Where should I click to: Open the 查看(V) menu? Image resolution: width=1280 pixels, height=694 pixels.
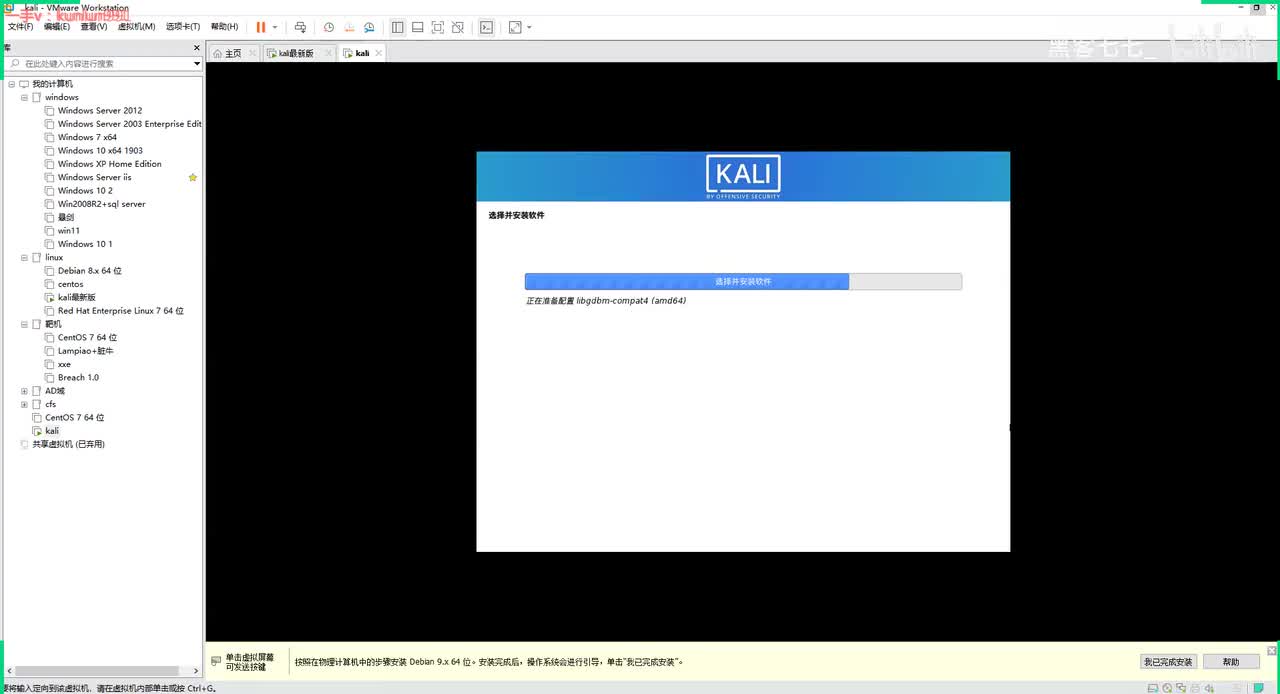(94, 27)
